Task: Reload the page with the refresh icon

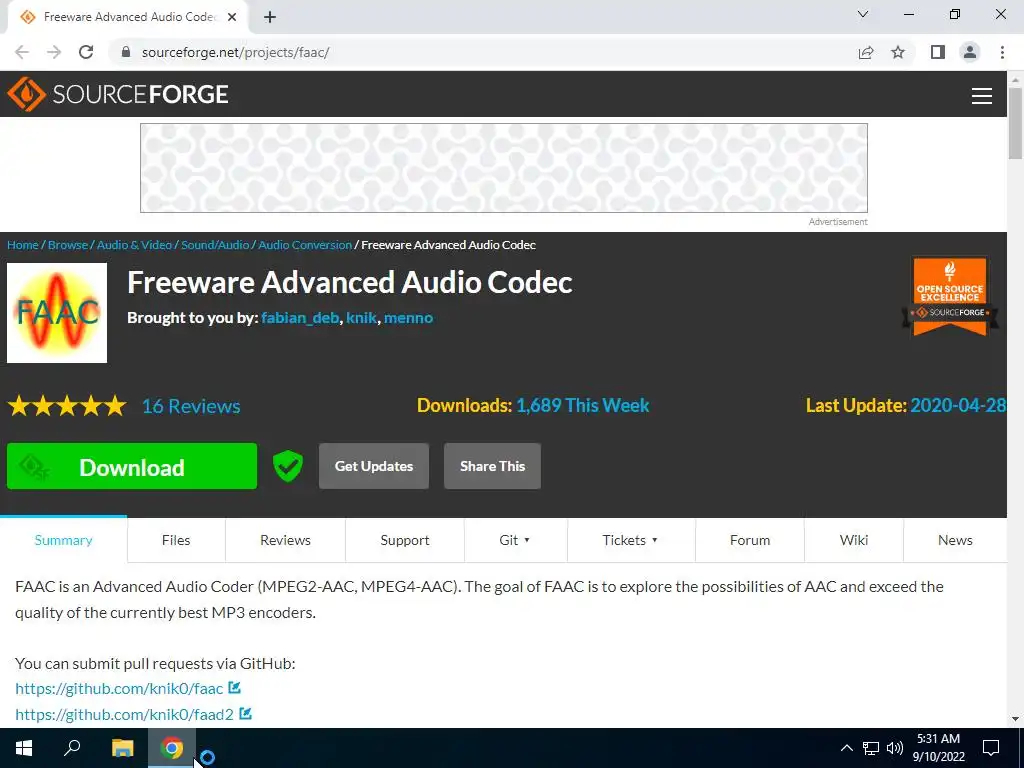Action: (86, 52)
